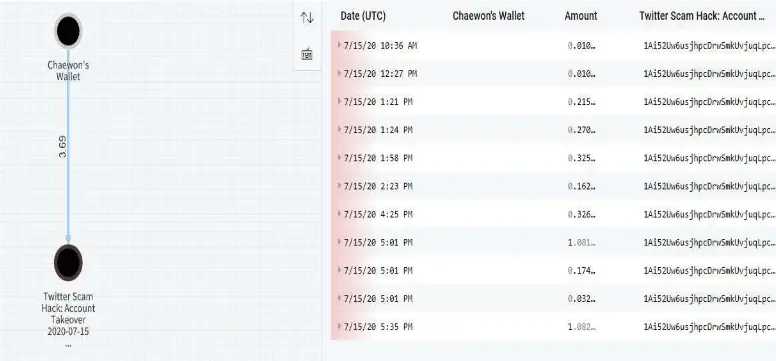Open destination address in the 10:36 AM row
Screen dimensions: 776x361
[708, 46]
